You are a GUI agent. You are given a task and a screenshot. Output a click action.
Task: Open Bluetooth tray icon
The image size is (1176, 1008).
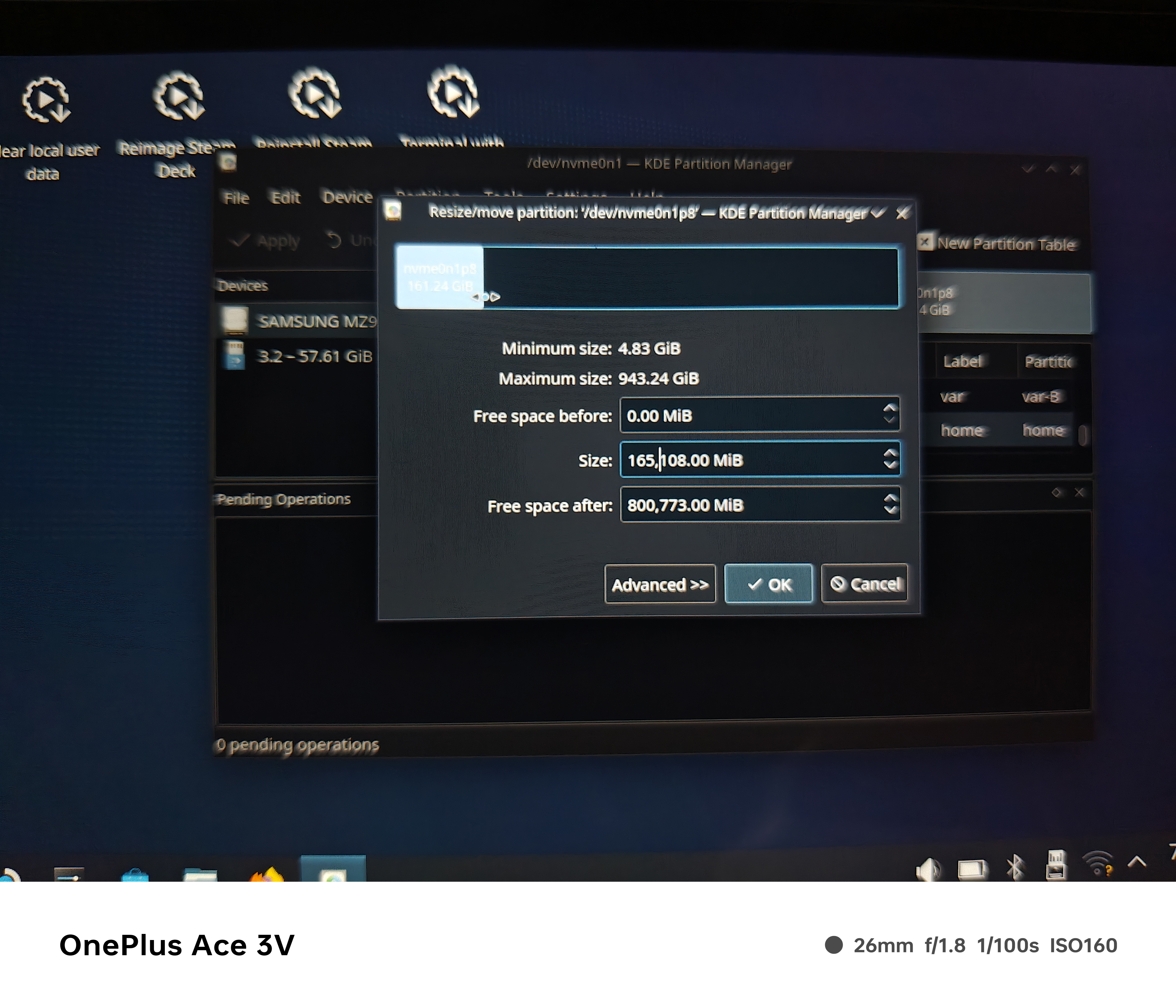point(1015,867)
